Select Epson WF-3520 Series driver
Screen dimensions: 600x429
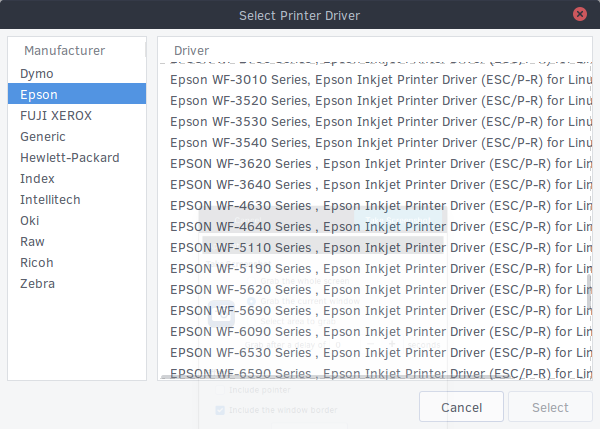pos(375,101)
